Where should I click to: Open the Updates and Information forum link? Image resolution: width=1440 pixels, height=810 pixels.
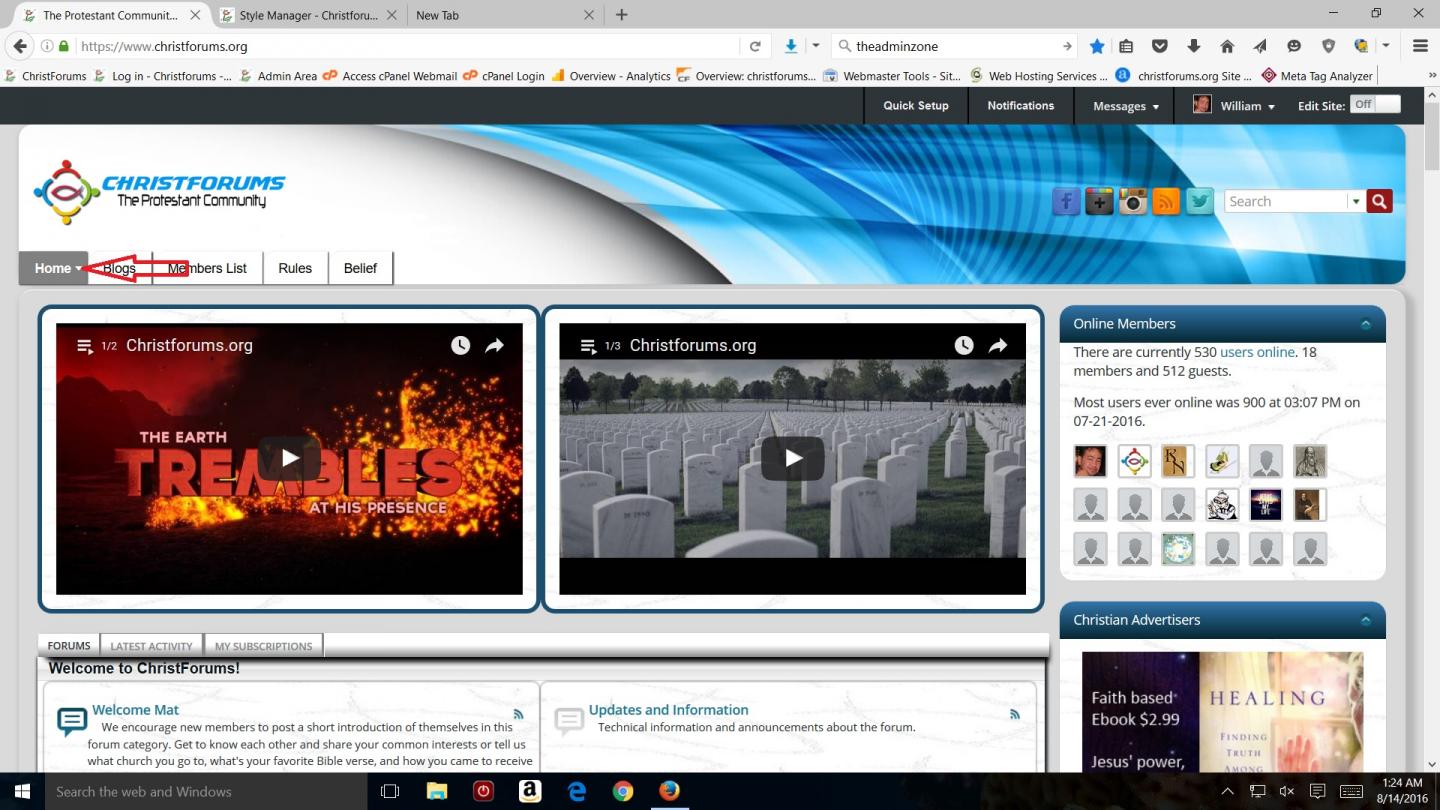(668, 710)
